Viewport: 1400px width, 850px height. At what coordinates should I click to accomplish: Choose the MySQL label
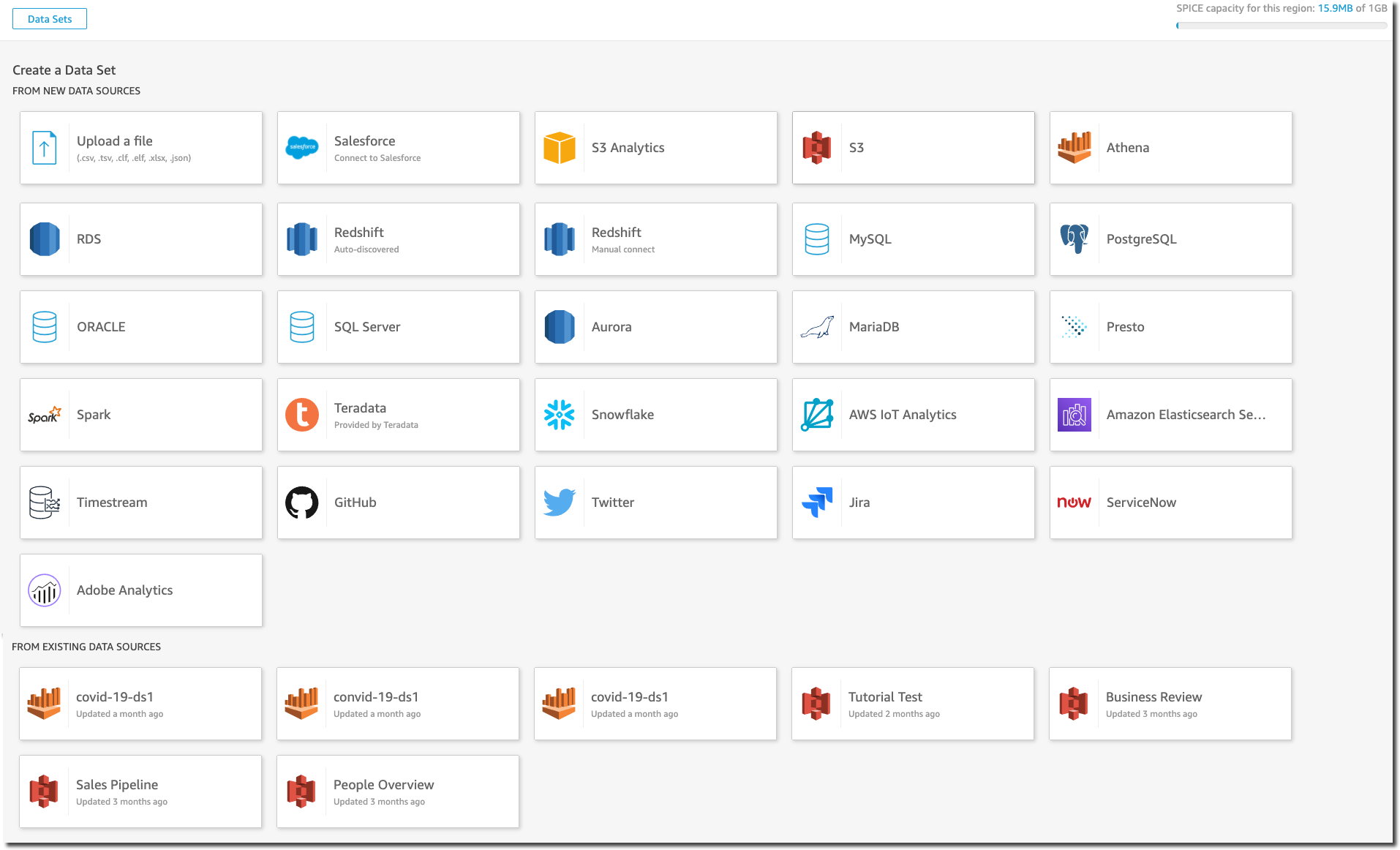click(870, 239)
